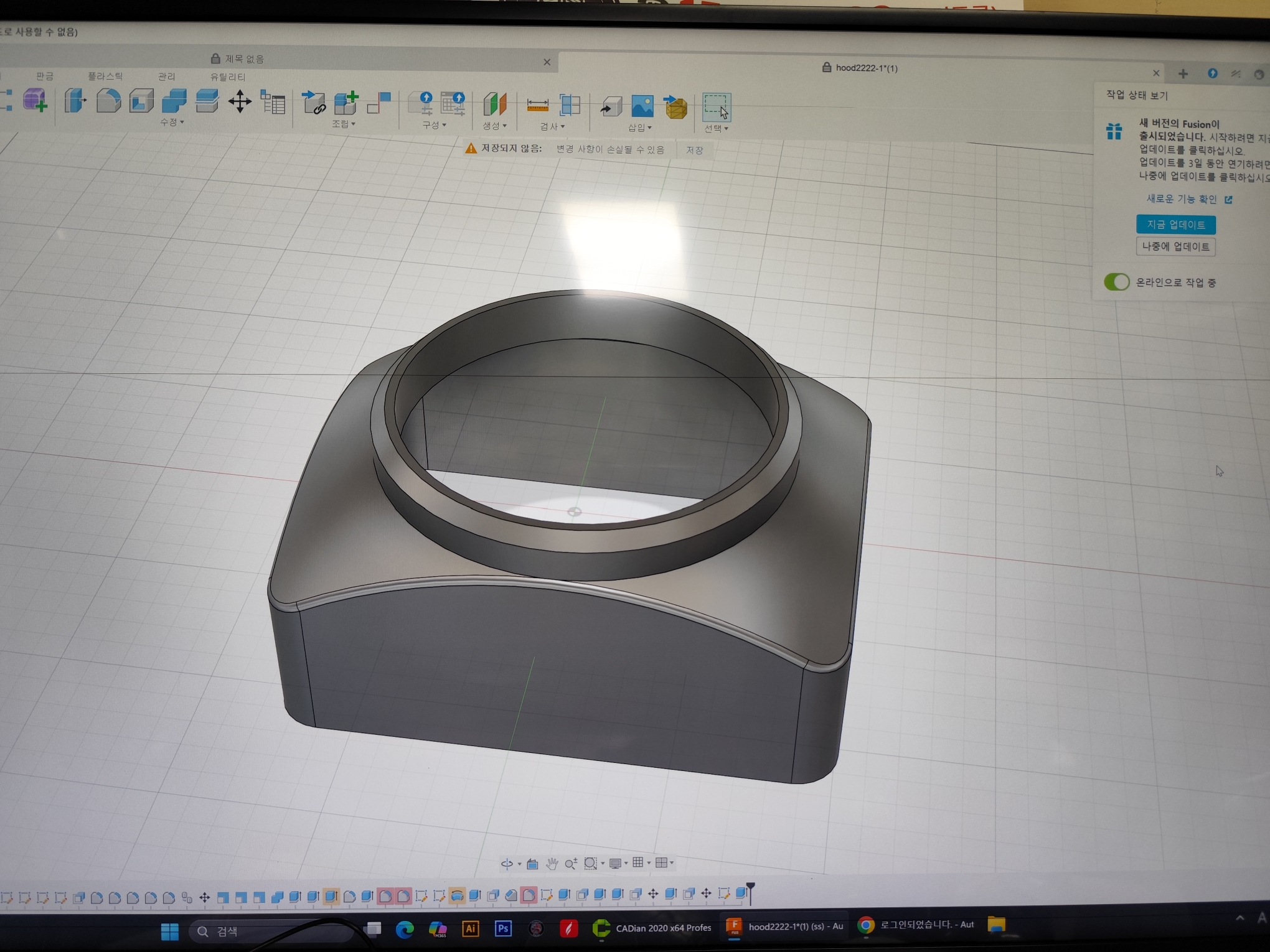Click the timeline end marker
Image resolution: width=1270 pixels, height=952 pixels.
click(x=750, y=893)
